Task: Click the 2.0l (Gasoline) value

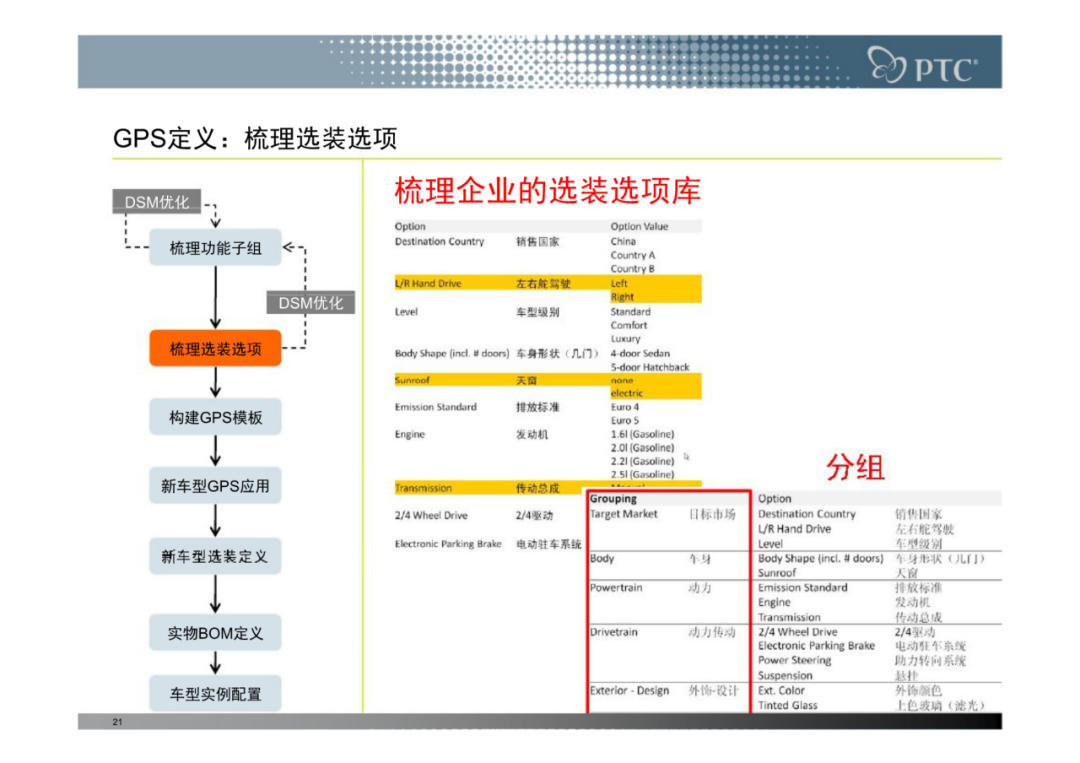Action: coord(642,448)
